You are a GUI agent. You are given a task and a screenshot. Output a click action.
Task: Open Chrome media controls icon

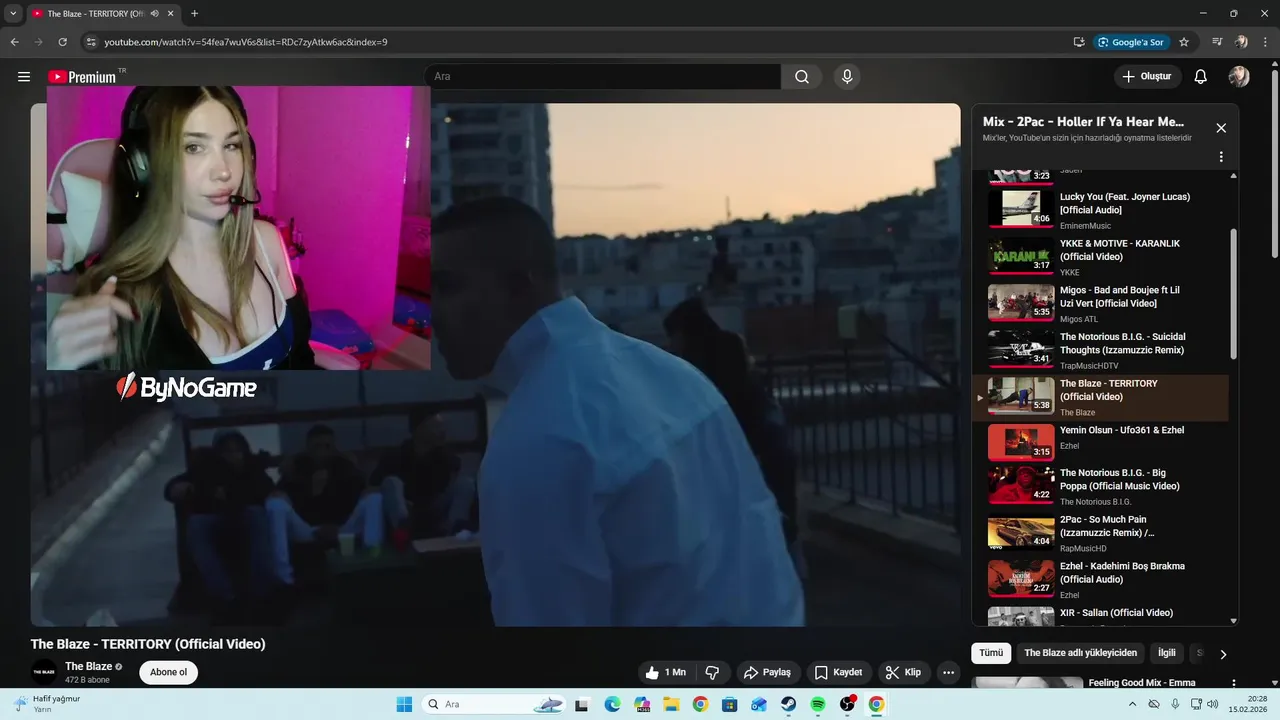(1217, 42)
